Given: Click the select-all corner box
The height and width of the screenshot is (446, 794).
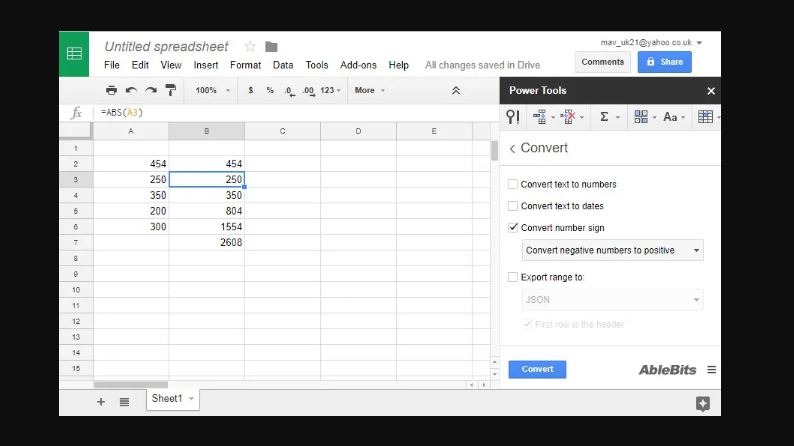Looking at the screenshot, I should click(x=76, y=131).
